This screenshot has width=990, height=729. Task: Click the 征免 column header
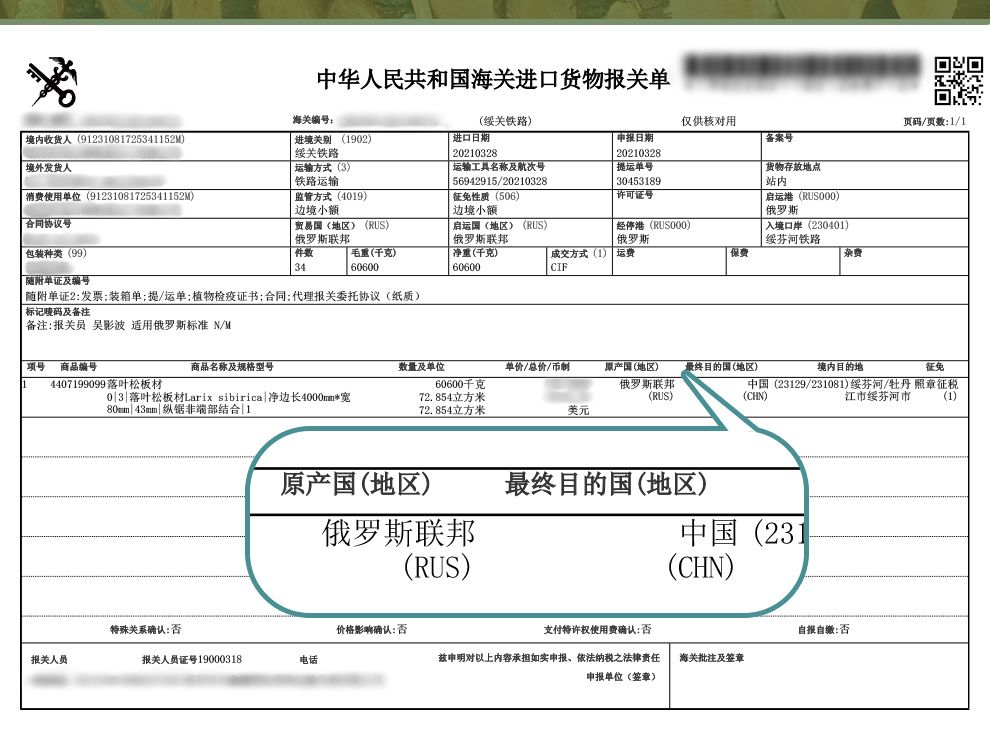[x=935, y=367]
